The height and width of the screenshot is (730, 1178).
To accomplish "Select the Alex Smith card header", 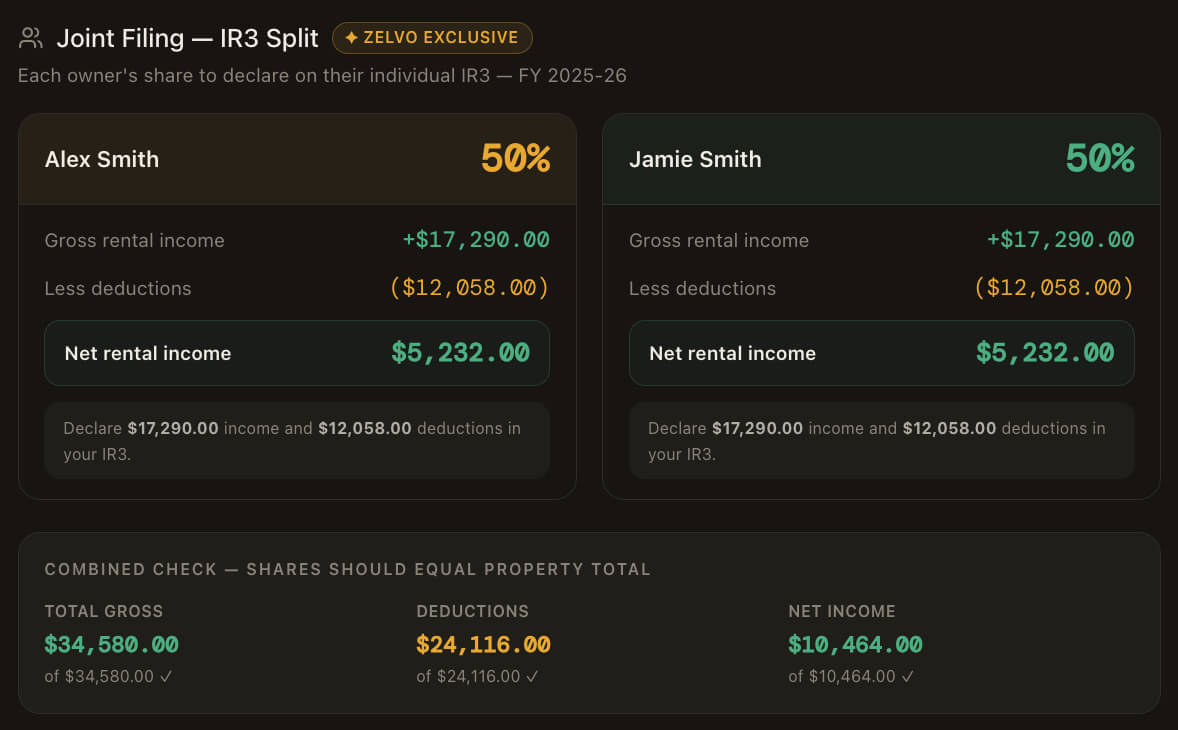I will 297,158.
